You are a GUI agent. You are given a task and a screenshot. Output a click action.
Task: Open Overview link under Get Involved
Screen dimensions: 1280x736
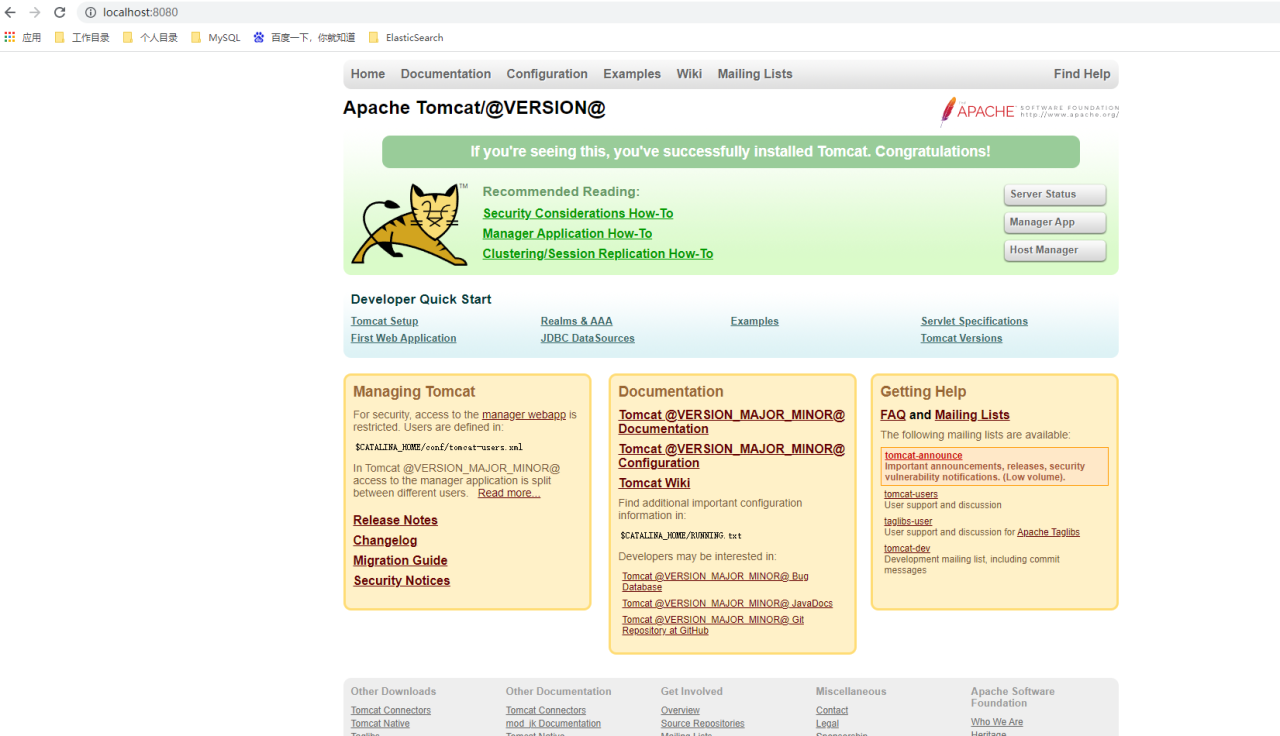[680, 710]
